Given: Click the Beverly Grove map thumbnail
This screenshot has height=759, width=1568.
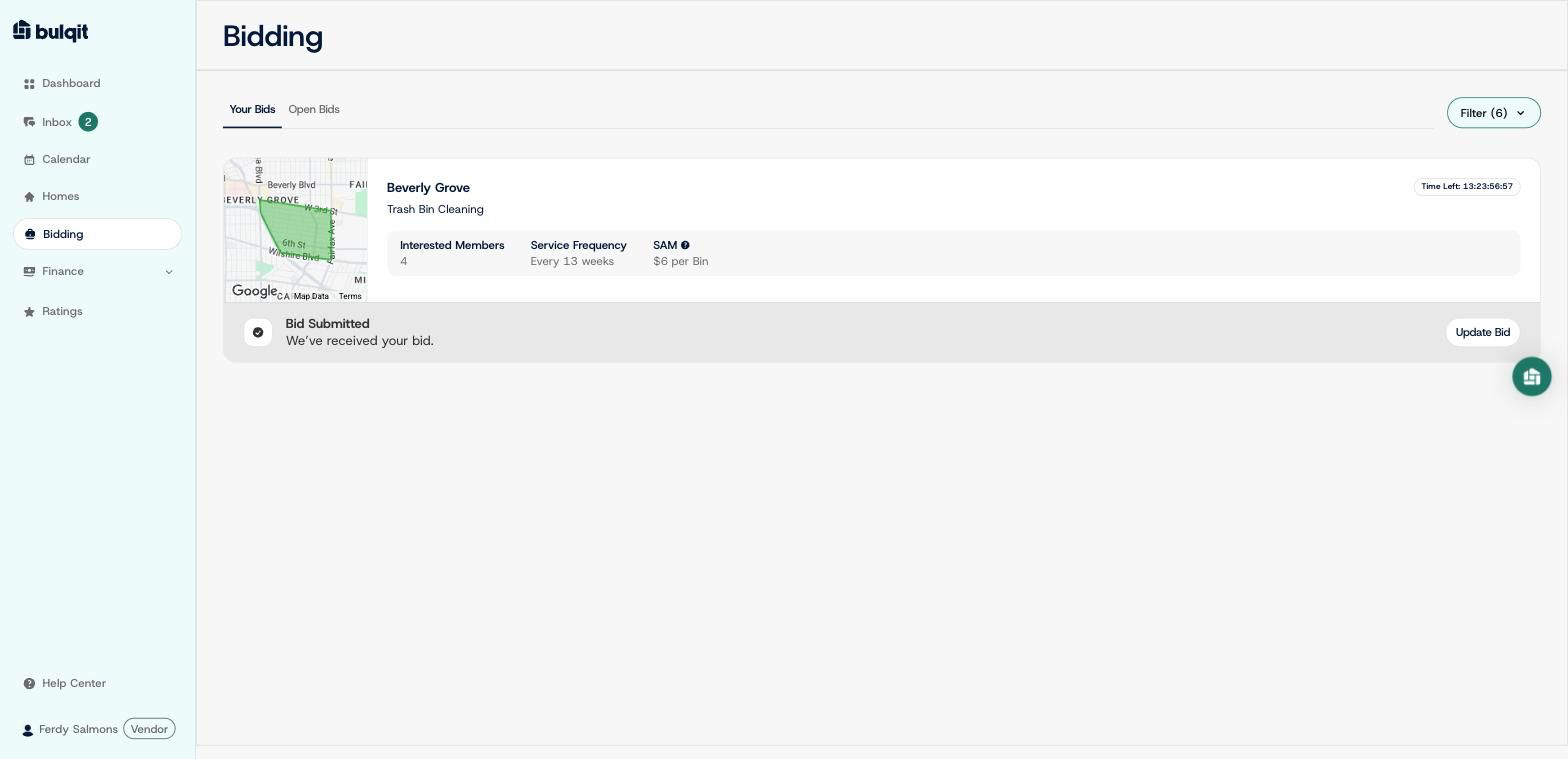Looking at the screenshot, I should coord(296,230).
